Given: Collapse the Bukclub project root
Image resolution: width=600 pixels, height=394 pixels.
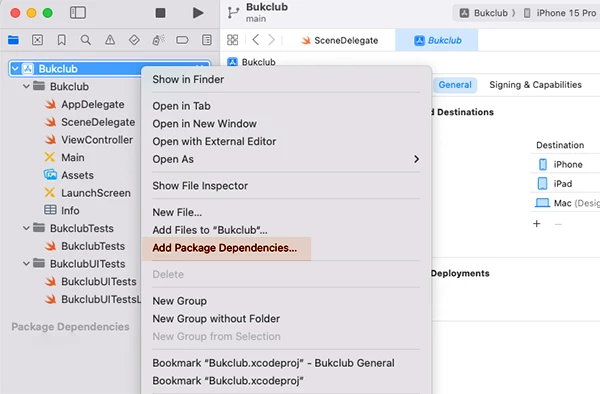Looking at the screenshot, I should 15,69.
